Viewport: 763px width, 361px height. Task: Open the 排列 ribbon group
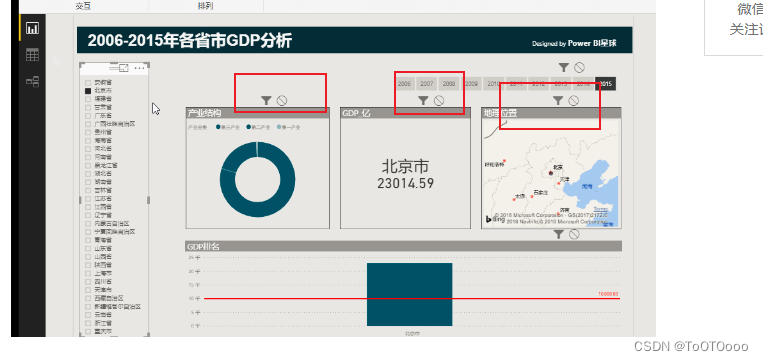(205, 6)
